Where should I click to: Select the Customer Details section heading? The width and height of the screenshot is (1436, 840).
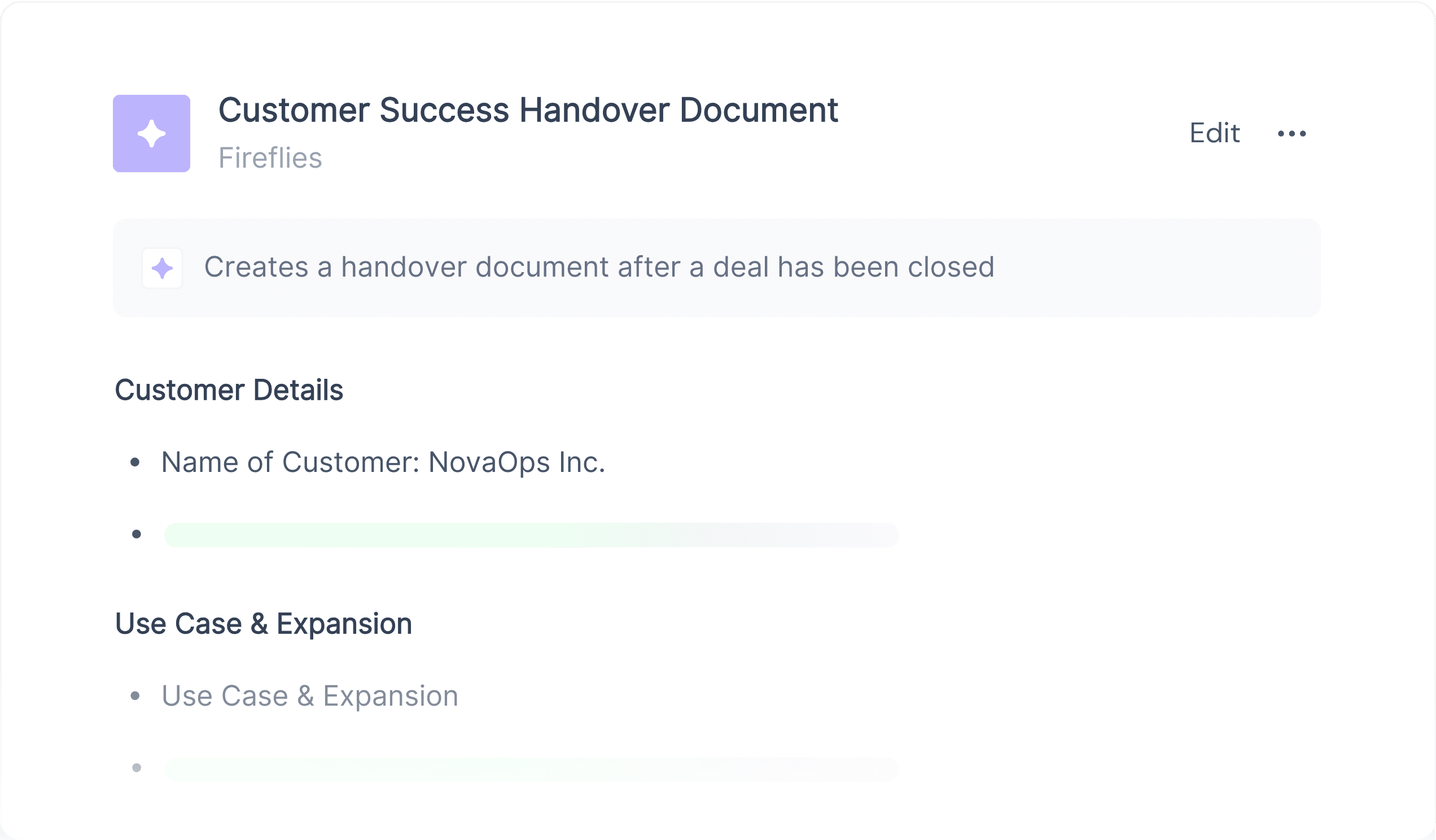pos(229,391)
